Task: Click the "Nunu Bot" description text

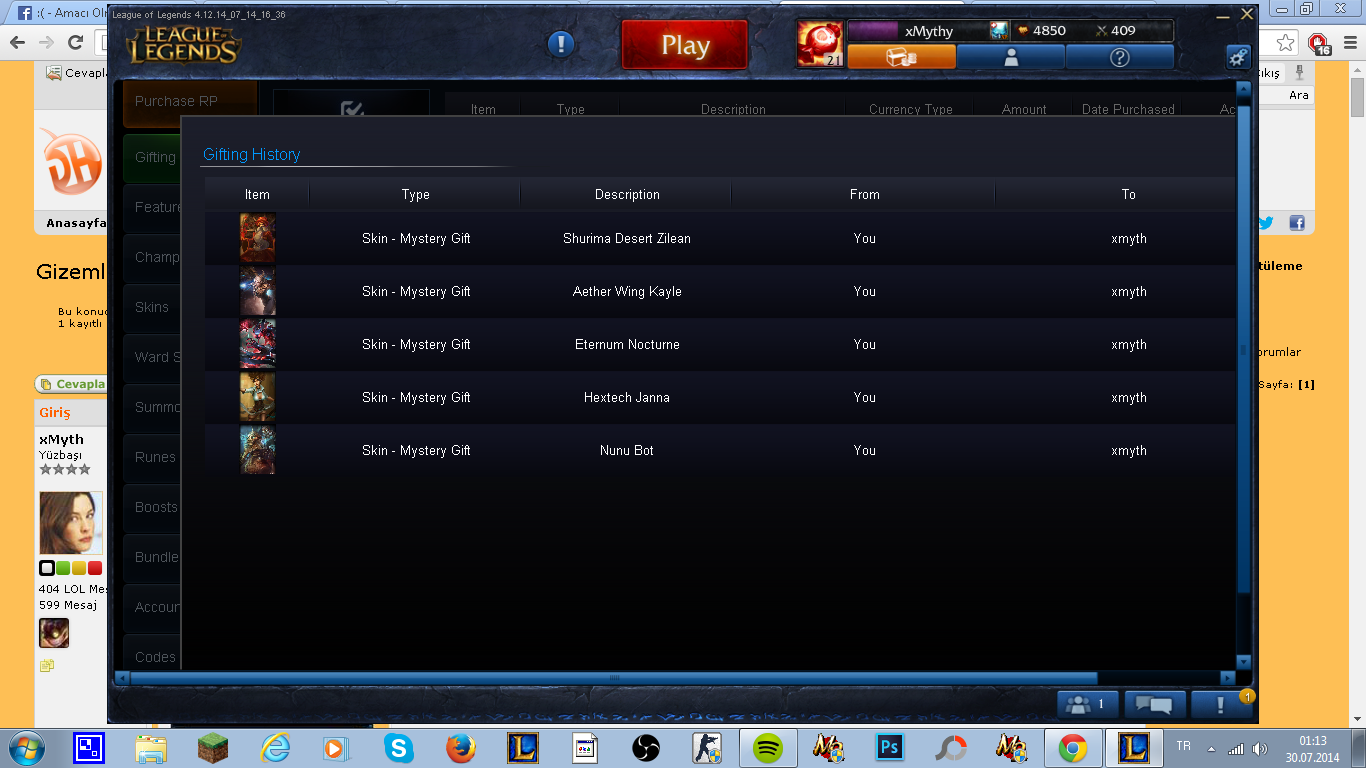Action: [x=627, y=450]
